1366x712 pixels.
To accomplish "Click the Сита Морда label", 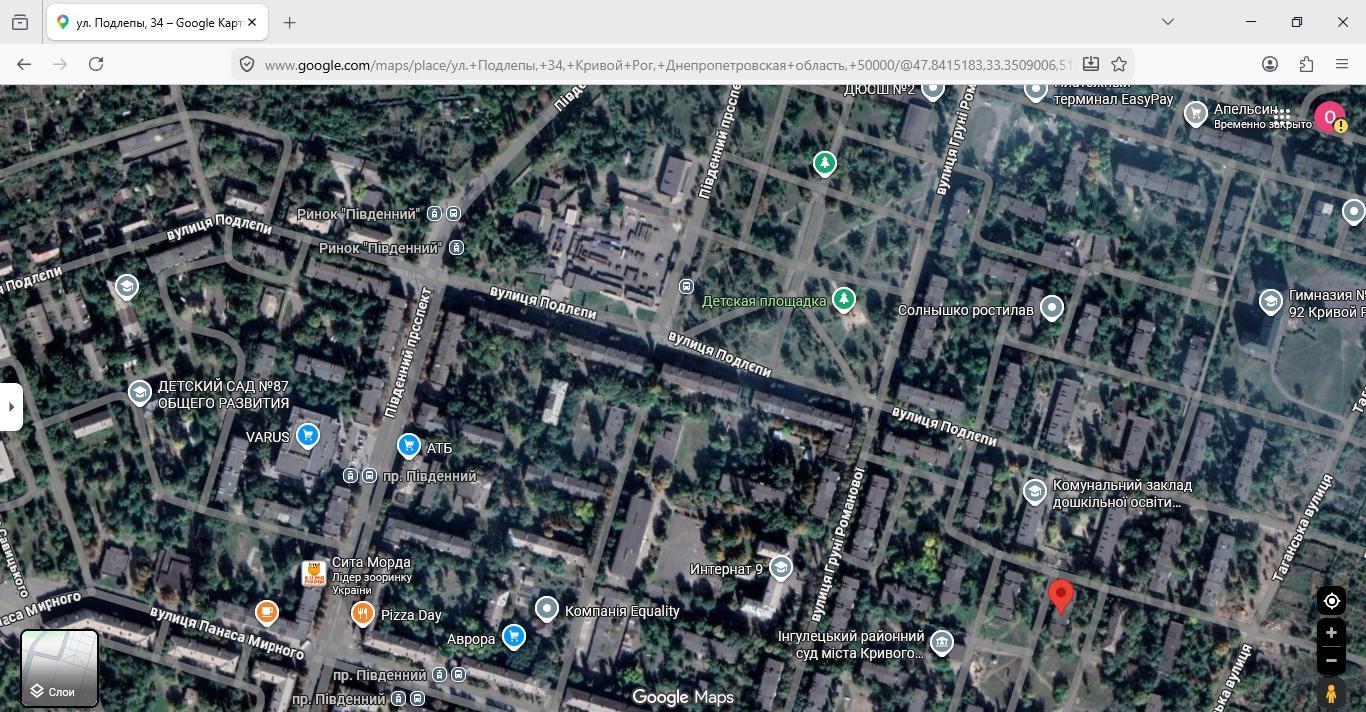I will pos(371,562).
